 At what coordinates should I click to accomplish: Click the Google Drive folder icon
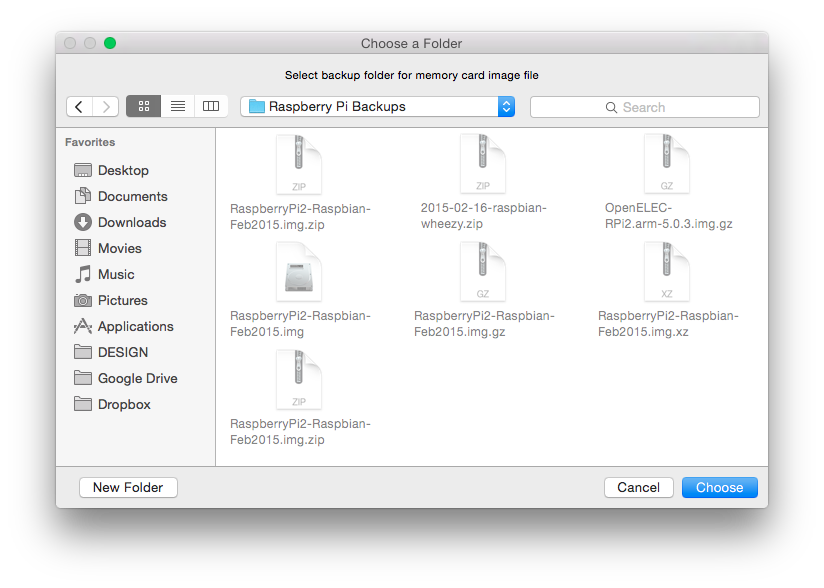click(83, 378)
